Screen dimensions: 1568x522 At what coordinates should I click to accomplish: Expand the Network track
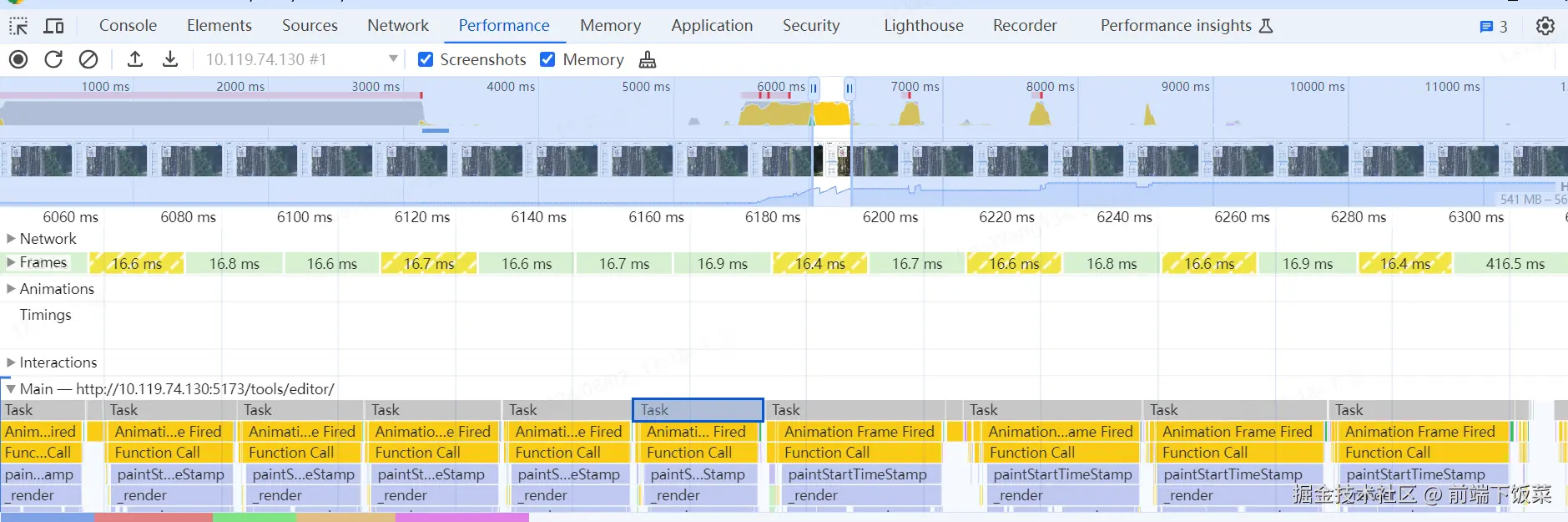click(11, 239)
